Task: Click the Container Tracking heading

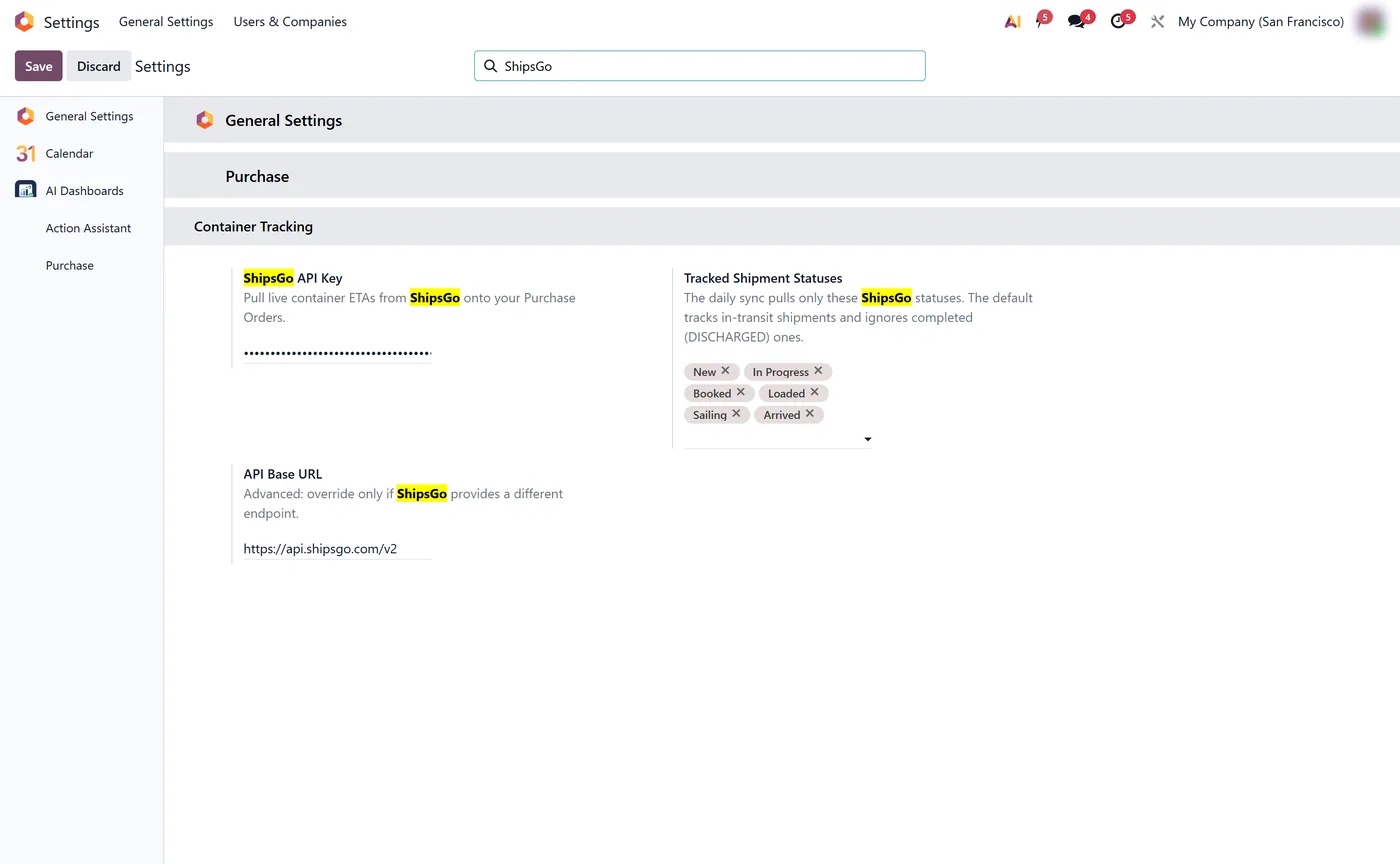Action: 253,227
